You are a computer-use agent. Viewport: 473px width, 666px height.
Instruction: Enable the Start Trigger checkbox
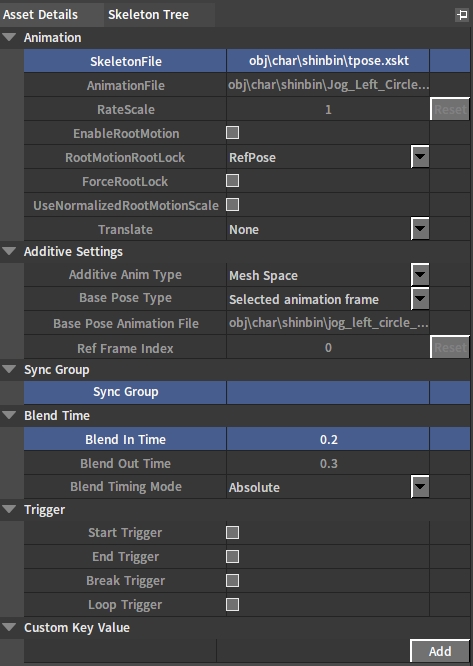[232, 533]
